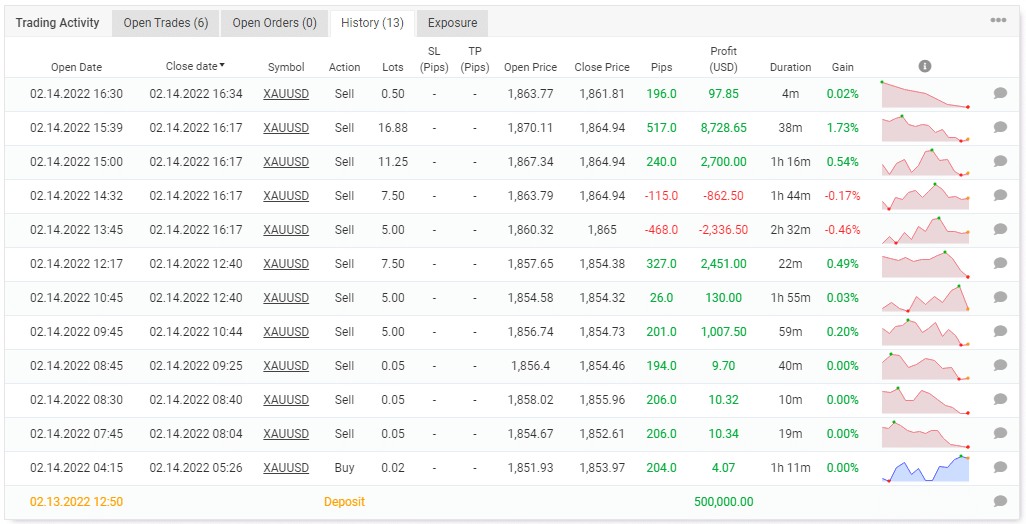Switch to the Open Trades (6) tab
The width and height of the screenshot is (1026, 524).
[x=166, y=23]
